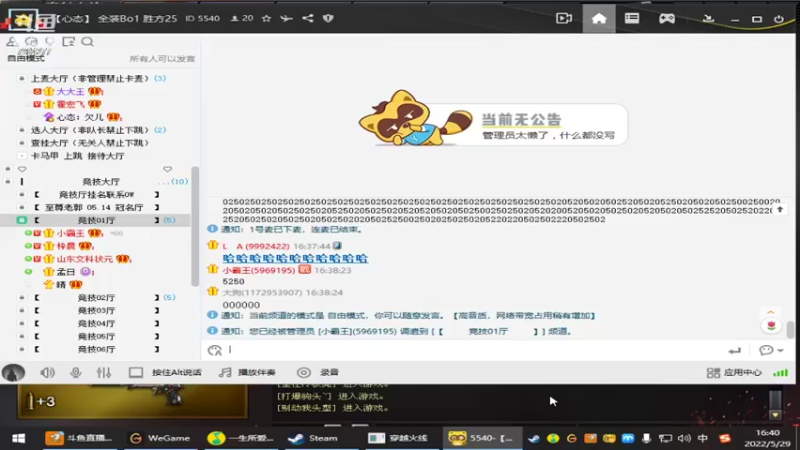Click the user profile icon above channel tree

point(12,41)
